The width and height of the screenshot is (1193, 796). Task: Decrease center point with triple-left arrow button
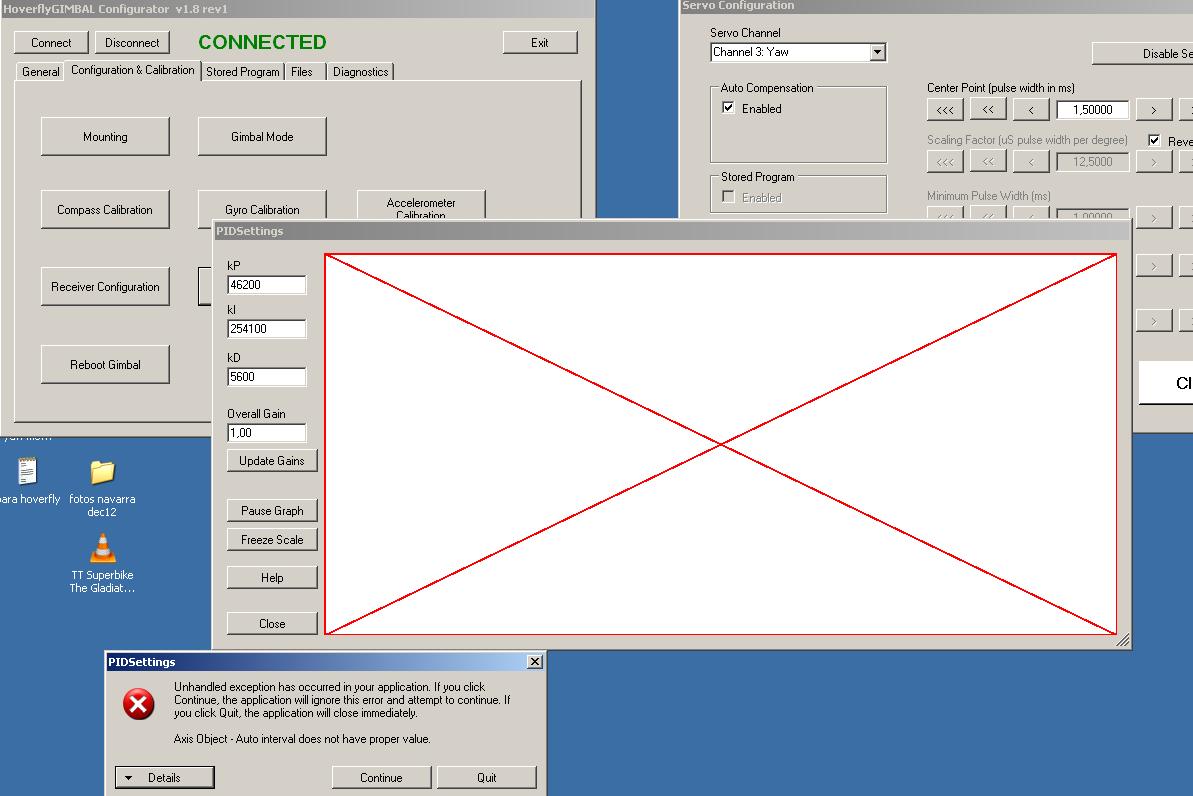[945, 110]
